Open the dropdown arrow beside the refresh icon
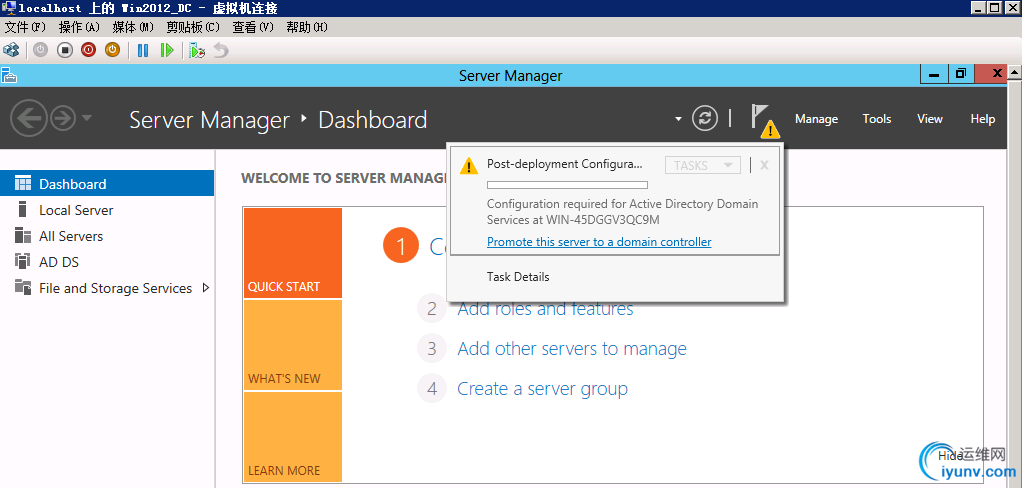 (x=679, y=119)
